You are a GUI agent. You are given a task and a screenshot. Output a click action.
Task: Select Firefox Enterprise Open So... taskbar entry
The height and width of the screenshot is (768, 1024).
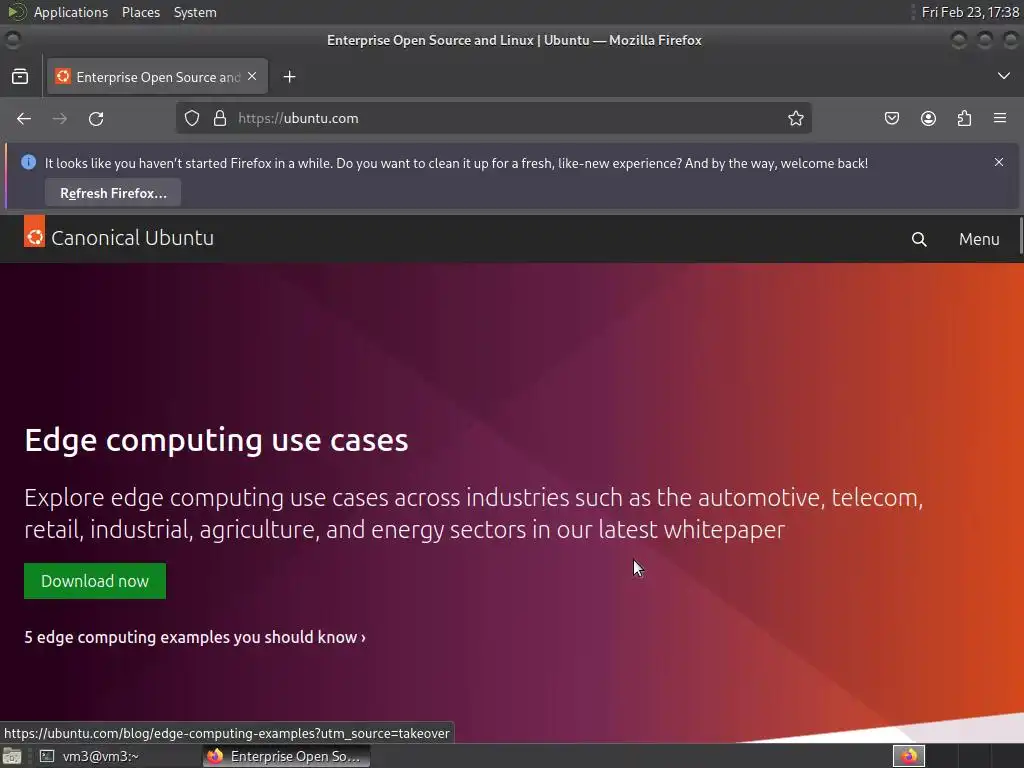(x=287, y=756)
